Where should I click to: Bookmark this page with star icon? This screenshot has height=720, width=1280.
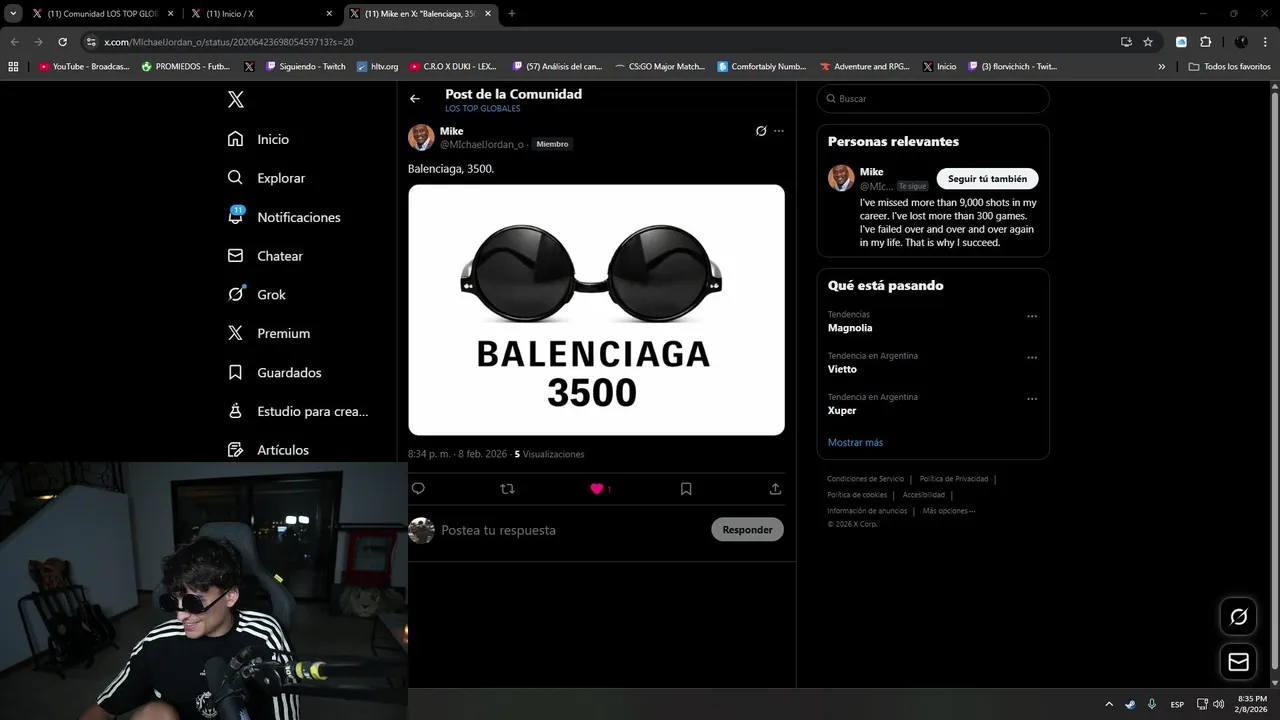(1148, 42)
